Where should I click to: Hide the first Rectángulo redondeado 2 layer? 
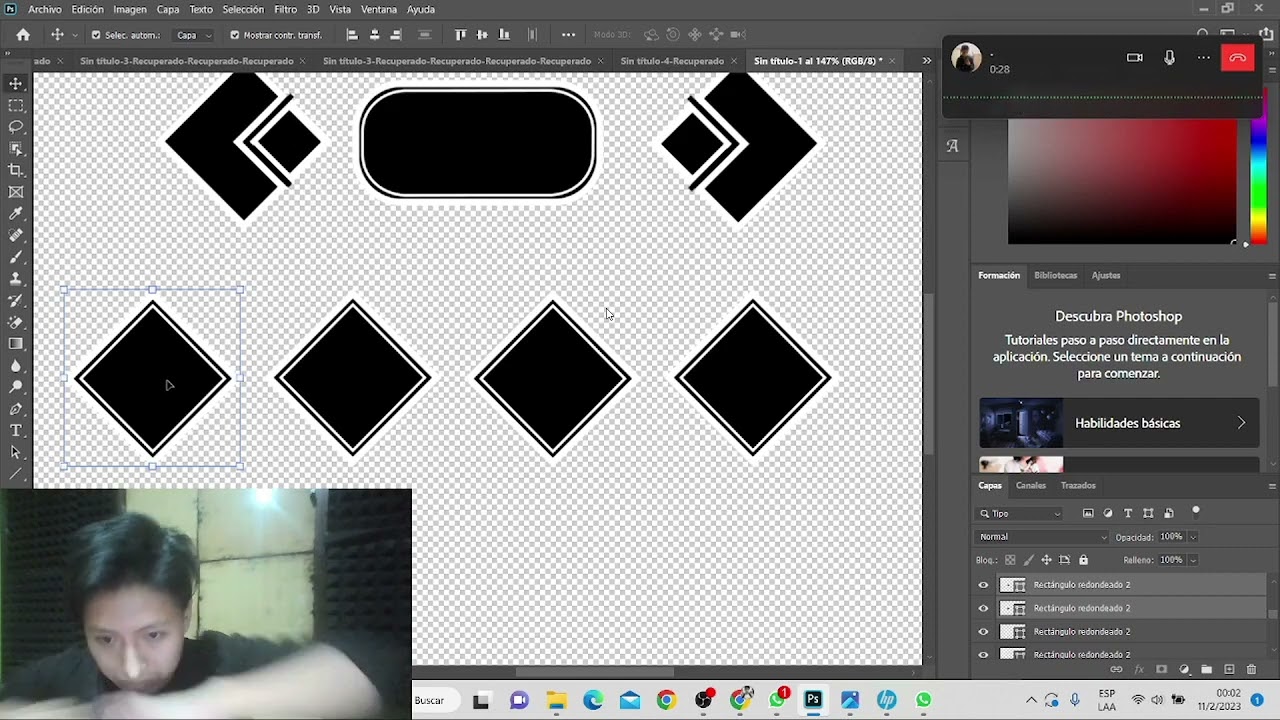(983, 585)
